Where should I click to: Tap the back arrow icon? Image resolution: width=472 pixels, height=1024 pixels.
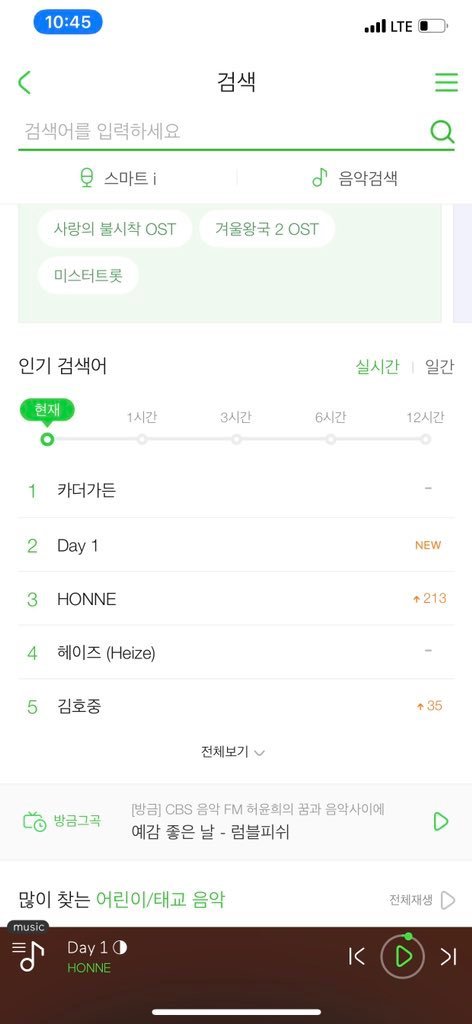pyautogui.click(x=25, y=83)
